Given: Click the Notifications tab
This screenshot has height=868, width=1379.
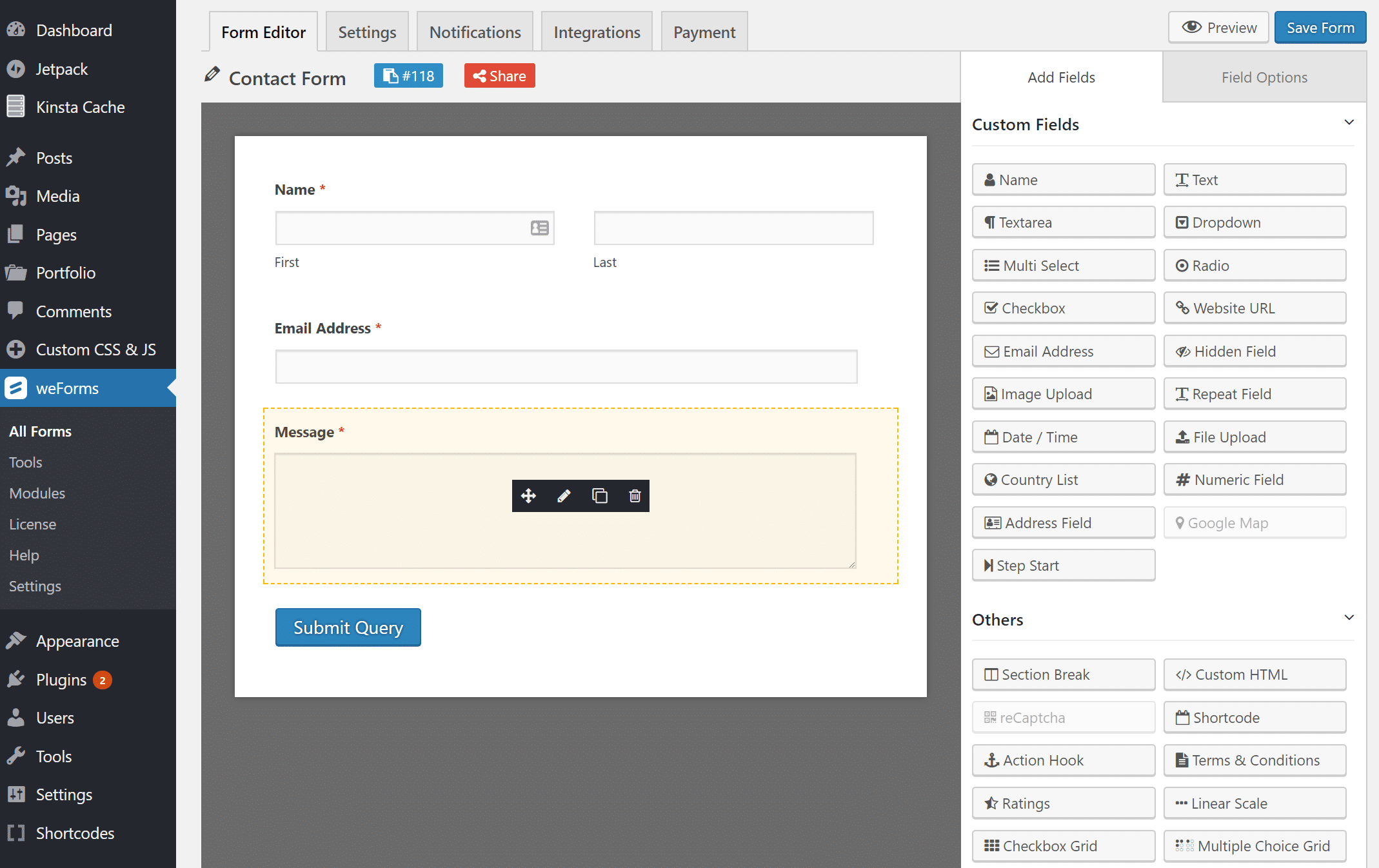Looking at the screenshot, I should pyautogui.click(x=474, y=32).
